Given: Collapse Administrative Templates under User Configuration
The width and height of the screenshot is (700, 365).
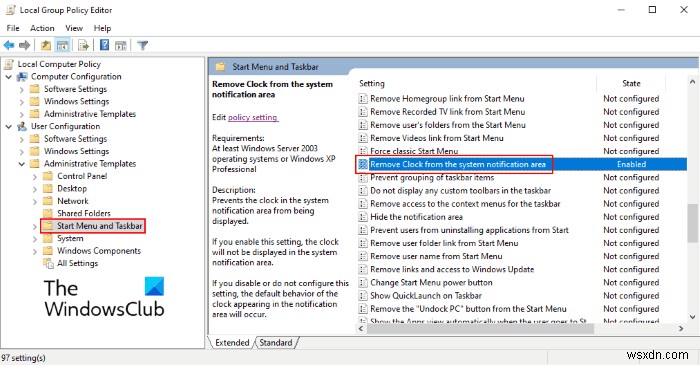Looking at the screenshot, I should [21, 164].
